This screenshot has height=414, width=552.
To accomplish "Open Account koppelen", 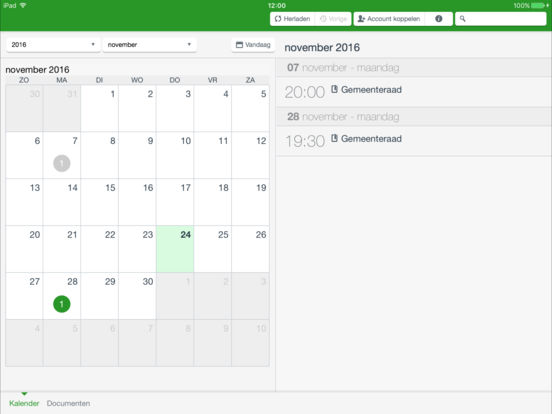I will (389, 19).
